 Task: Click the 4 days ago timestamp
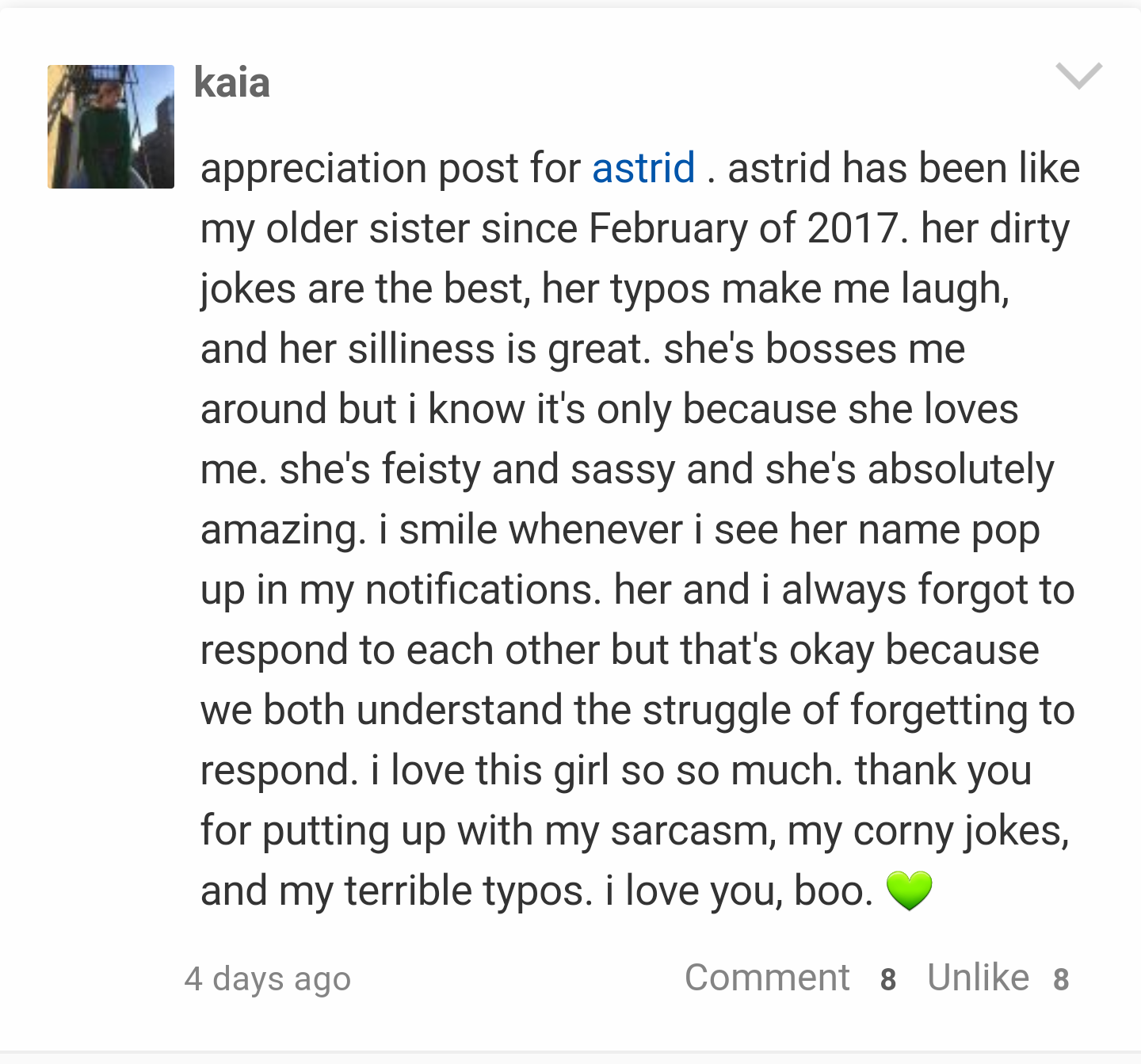coord(268,979)
